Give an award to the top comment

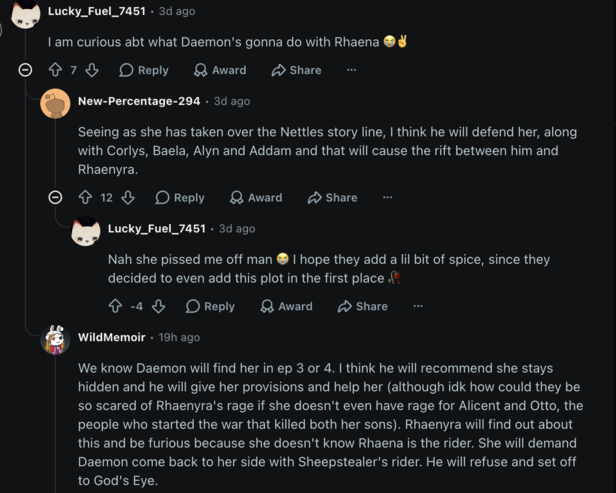coord(220,70)
